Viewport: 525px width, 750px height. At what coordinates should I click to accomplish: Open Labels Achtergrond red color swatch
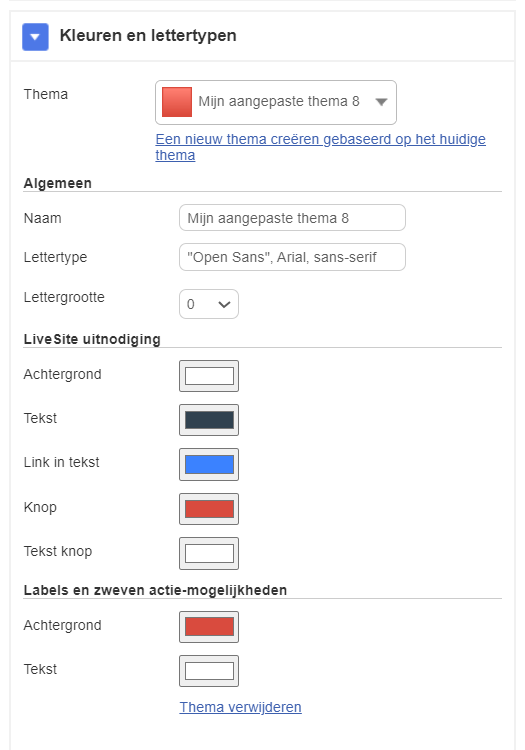[209, 627]
